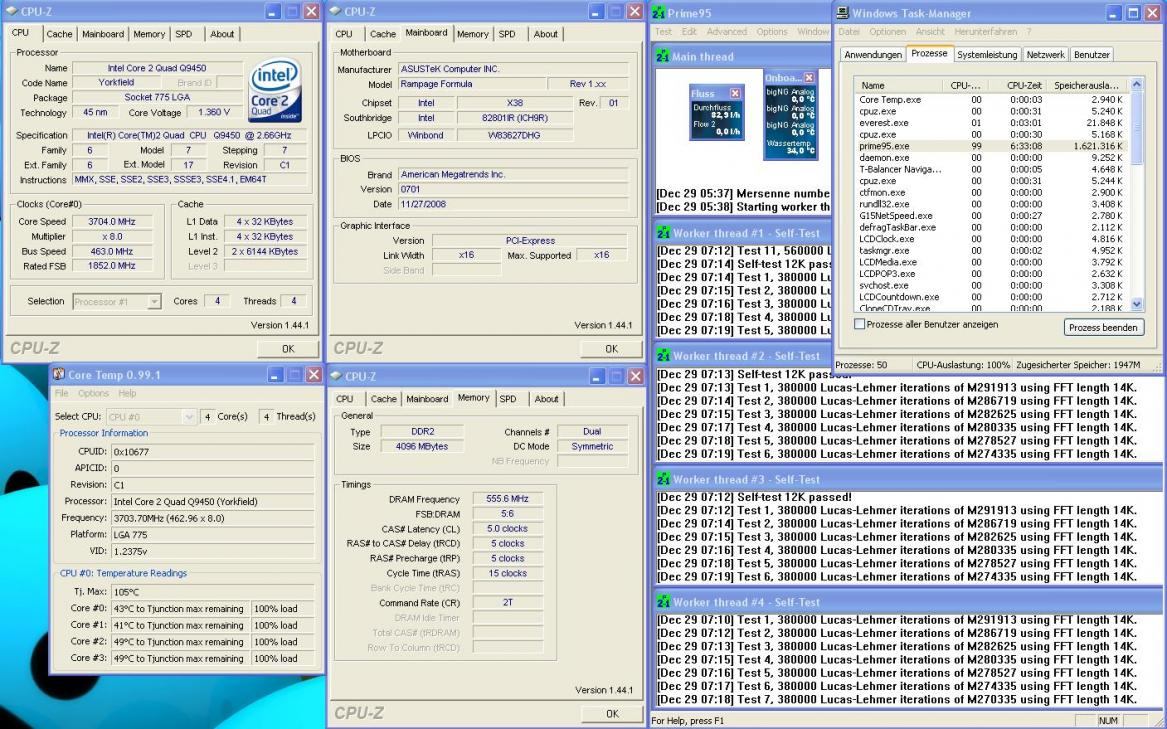Screen dimensions: 1167x729
Task: Click the Windows Task-Manager title icon
Action: coord(843,13)
